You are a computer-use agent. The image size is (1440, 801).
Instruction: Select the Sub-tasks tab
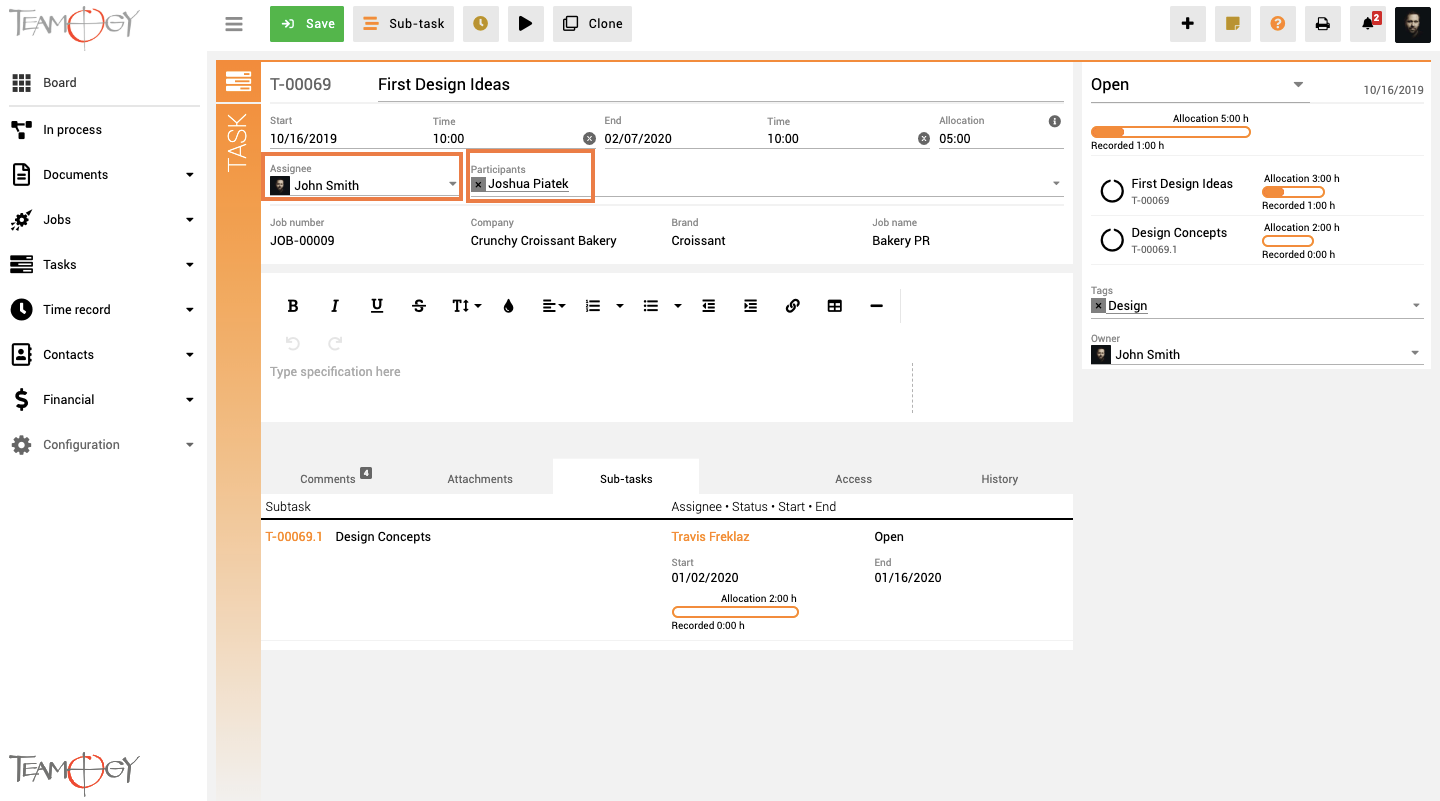coord(626,479)
